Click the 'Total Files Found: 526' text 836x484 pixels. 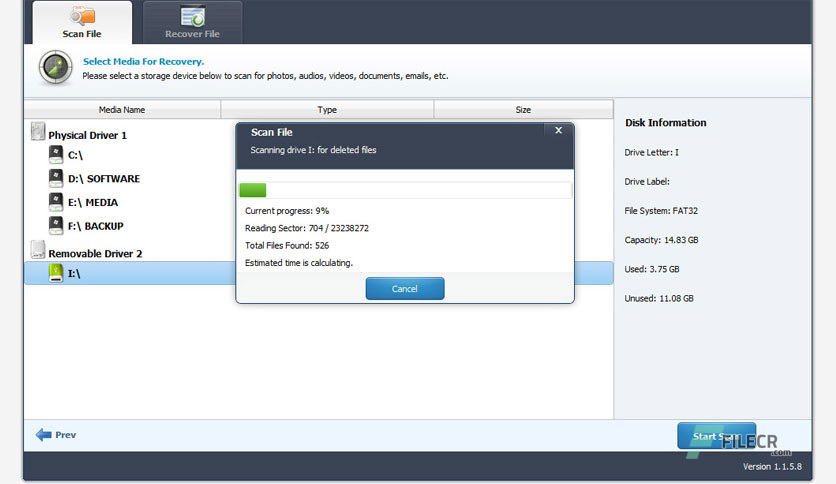click(287, 246)
